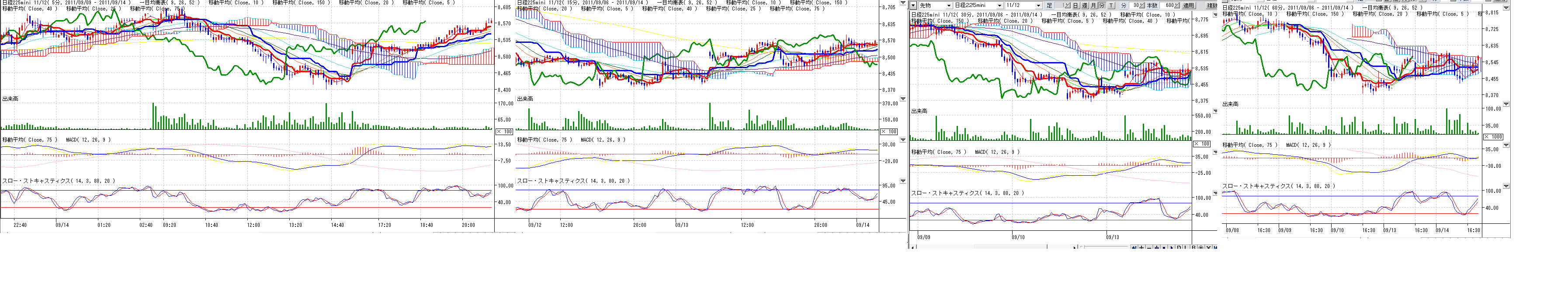Click the 複数 button in toolbar

(x=1212, y=6)
